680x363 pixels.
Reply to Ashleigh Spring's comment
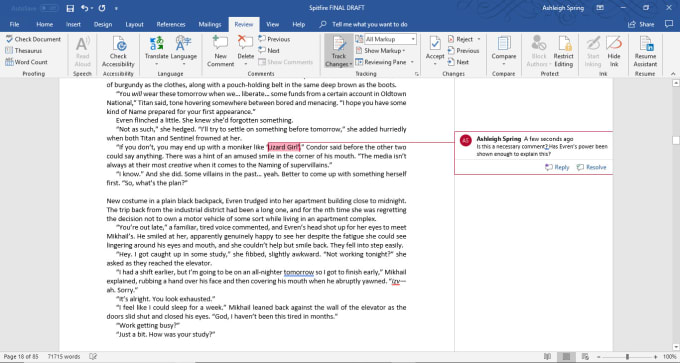[x=557, y=167]
